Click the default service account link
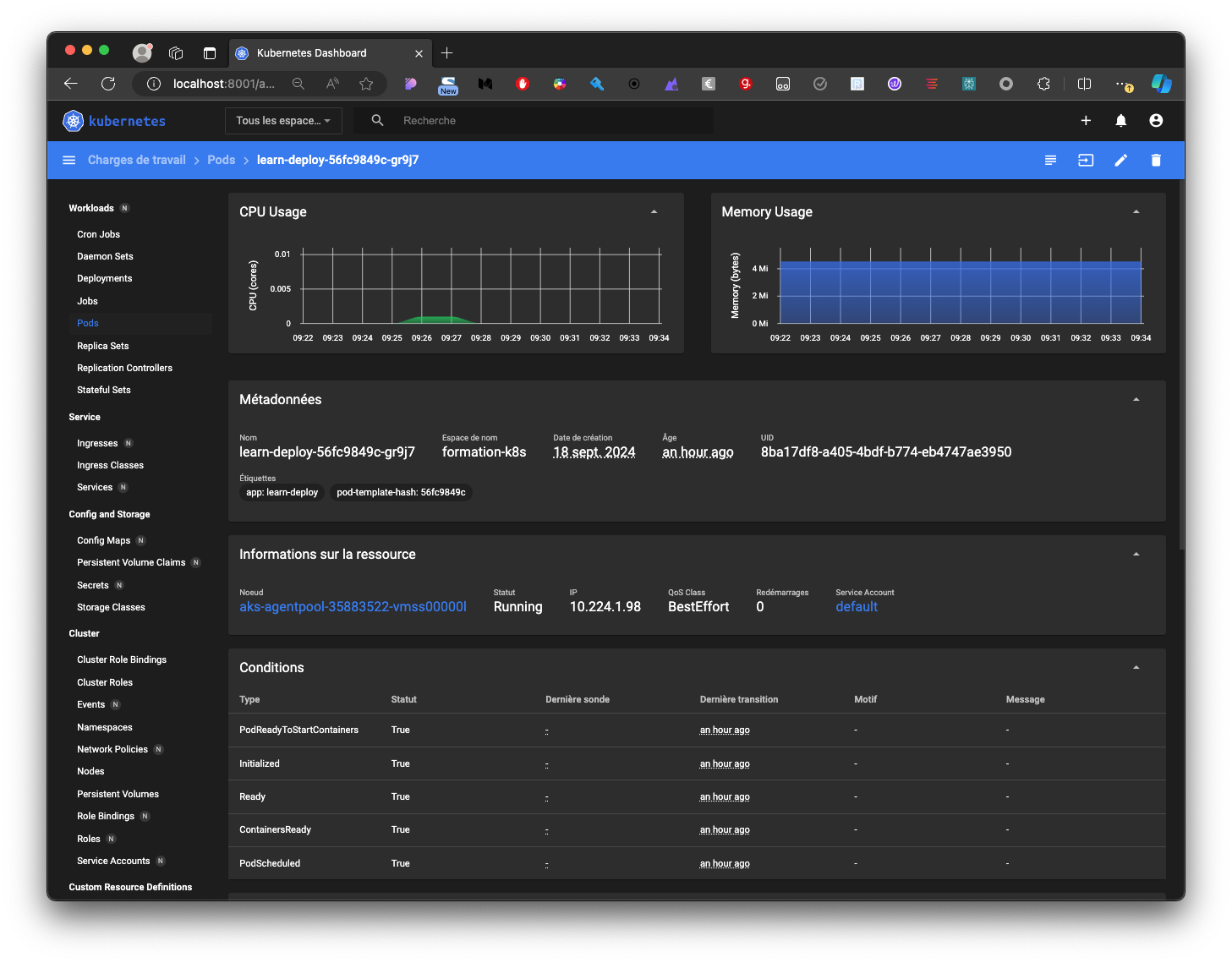The height and width of the screenshot is (963, 1232). point(856,607)
